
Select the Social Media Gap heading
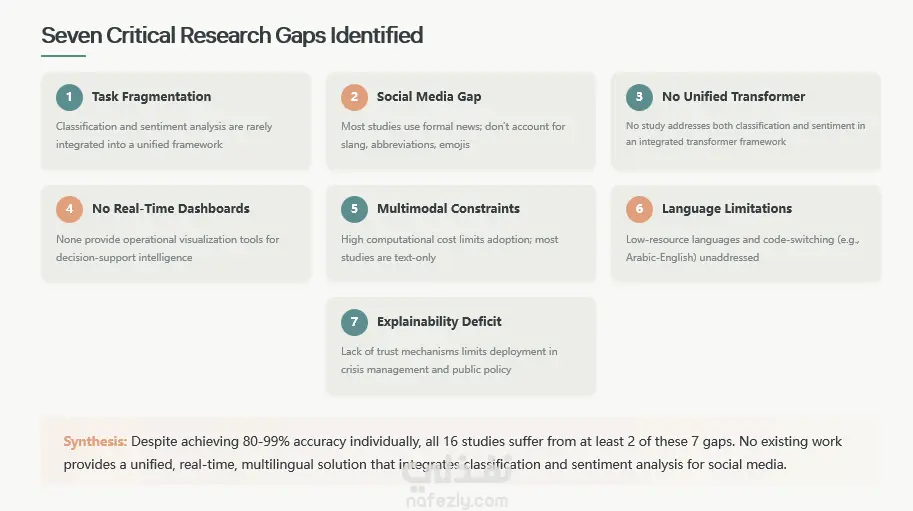click(429, 97)
